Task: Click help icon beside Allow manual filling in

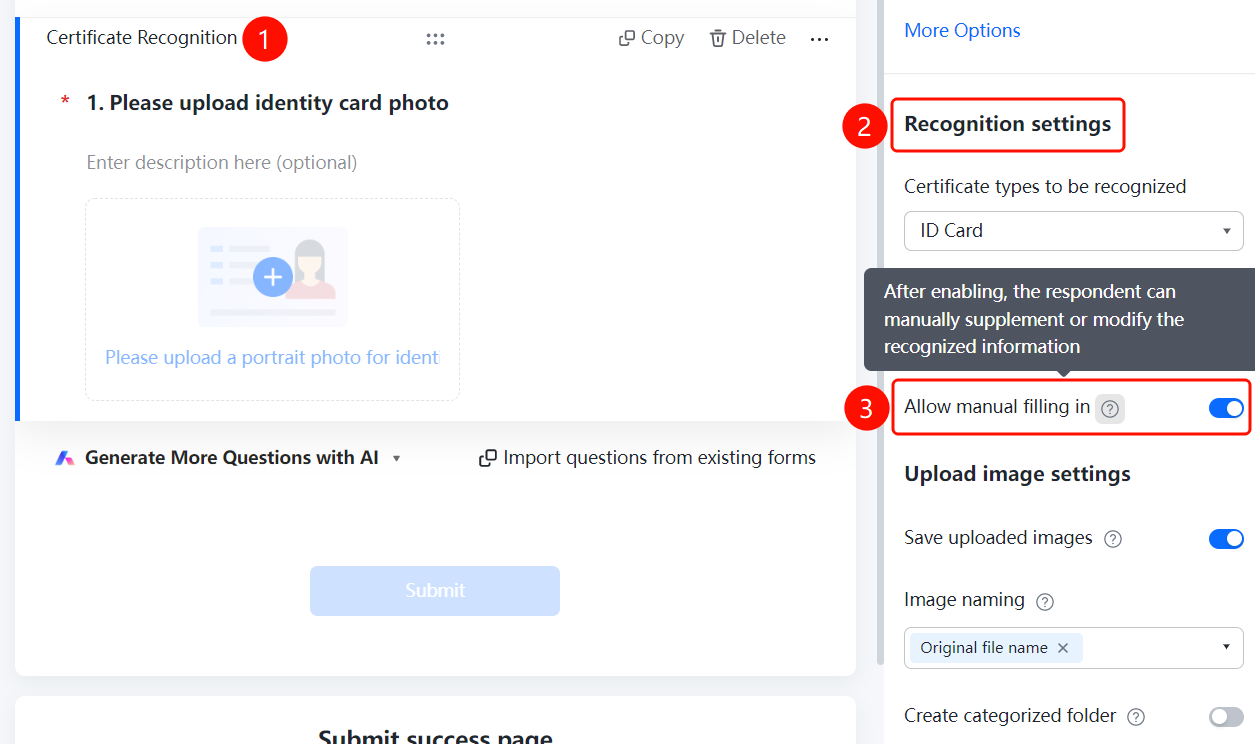Action: point(1110,408)
